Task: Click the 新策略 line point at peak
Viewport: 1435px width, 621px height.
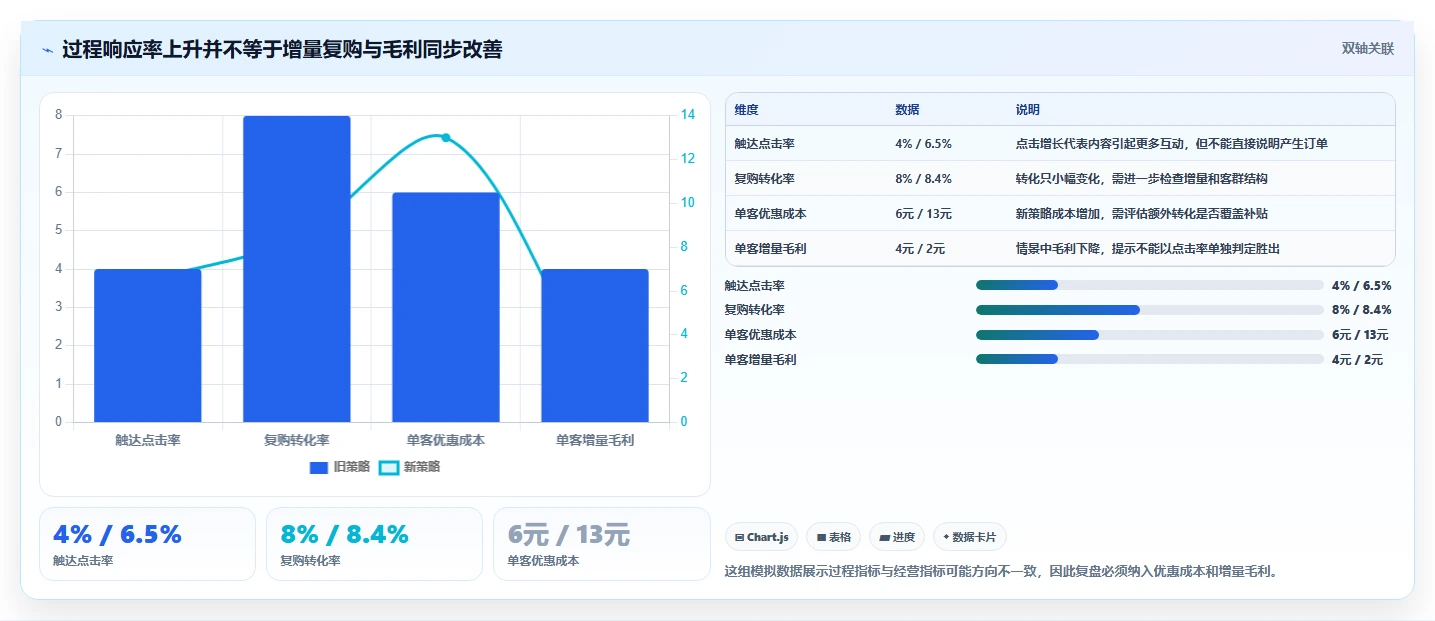Action: pos(446,138)
